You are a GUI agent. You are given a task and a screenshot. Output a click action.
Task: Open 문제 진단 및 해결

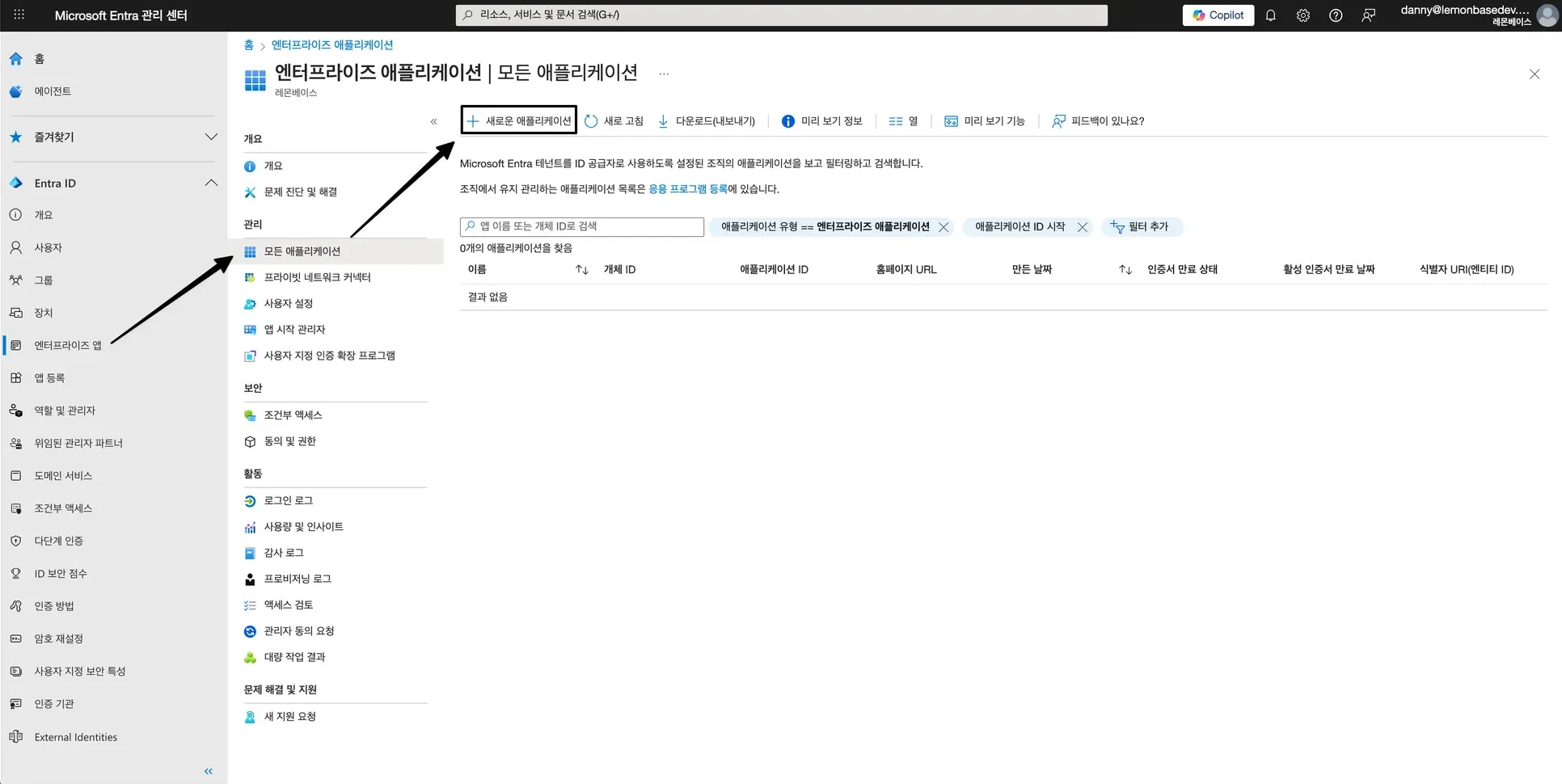click(x=300, y=192)
